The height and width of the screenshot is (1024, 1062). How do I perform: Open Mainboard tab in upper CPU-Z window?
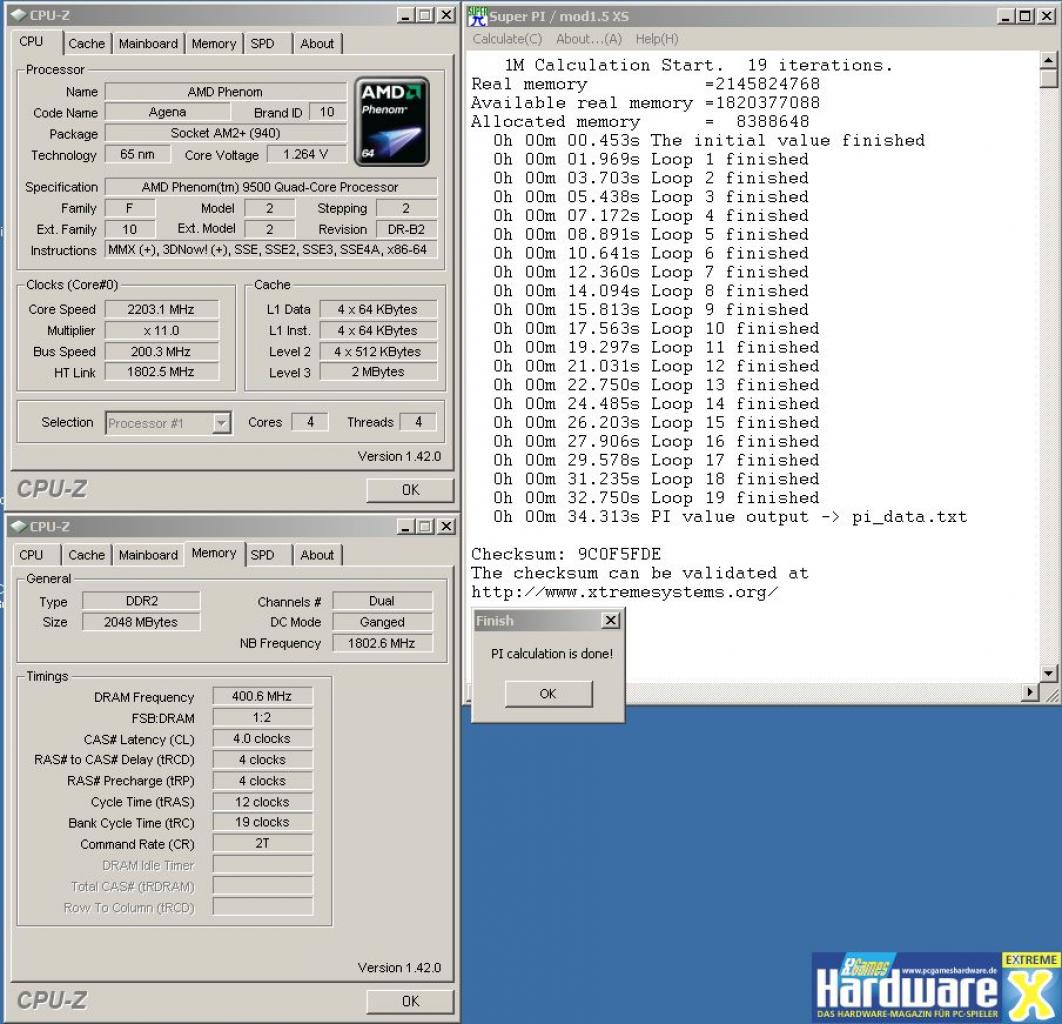pyautogui.click(x=148, y=43)
